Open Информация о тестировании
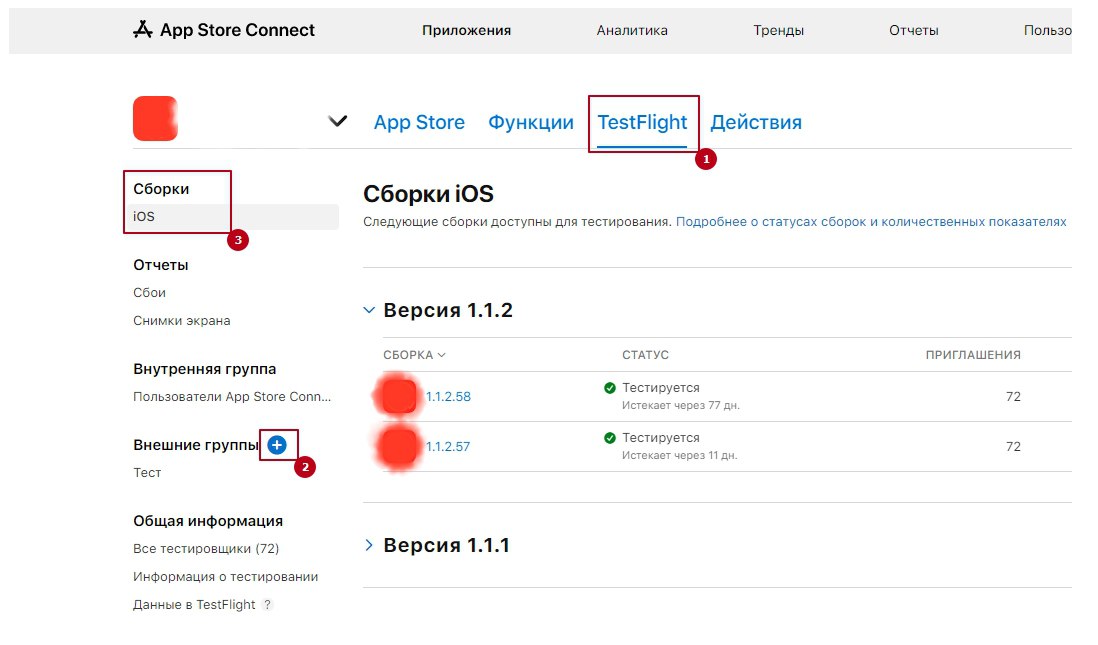Viewport: 1098px width, 645px height. pyautogui.click(x=225, y=576)
